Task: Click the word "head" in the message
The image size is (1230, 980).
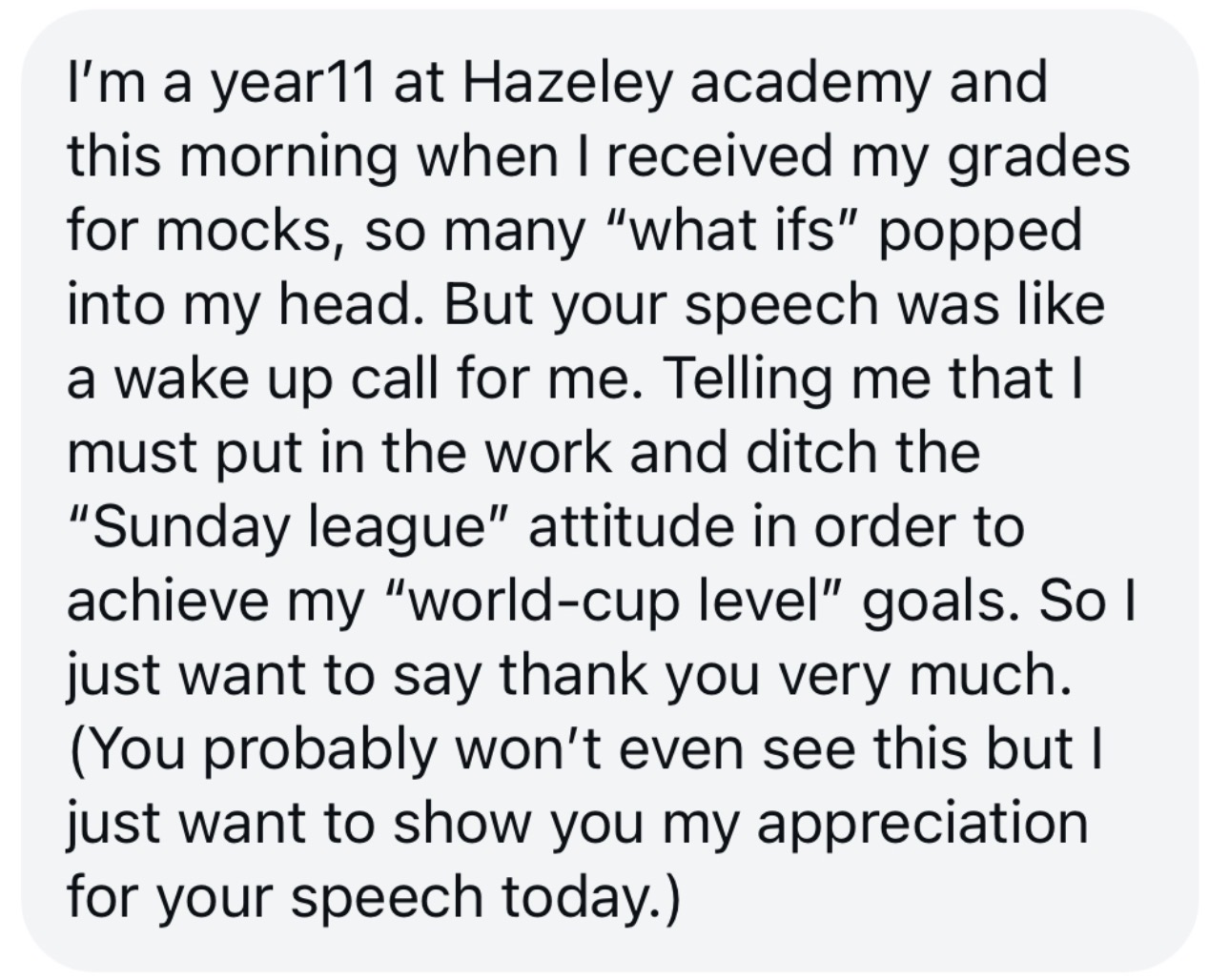Action: point(338,305)
